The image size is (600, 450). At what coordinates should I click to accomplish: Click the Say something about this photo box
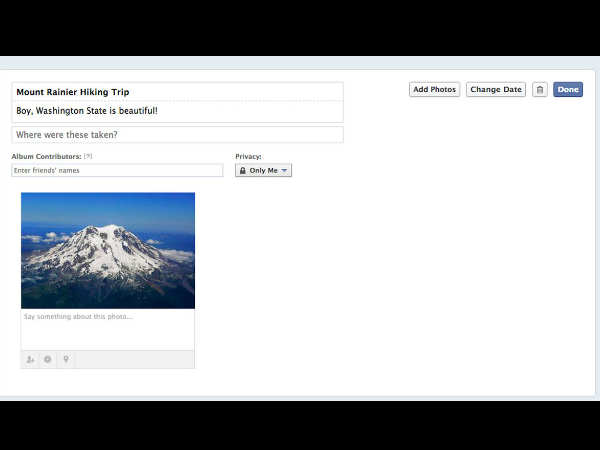(x=108, y=329)
